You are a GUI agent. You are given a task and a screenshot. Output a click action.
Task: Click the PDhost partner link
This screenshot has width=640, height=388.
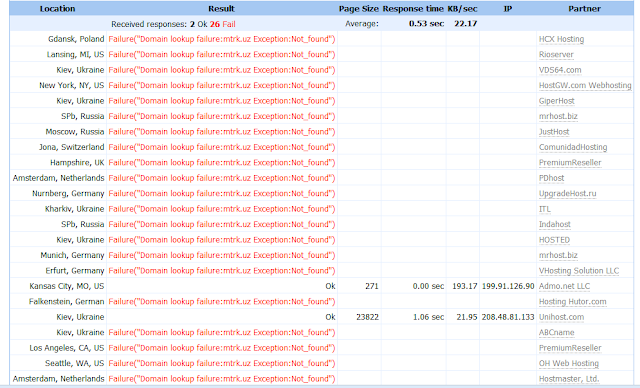click(x=551, y=178)
